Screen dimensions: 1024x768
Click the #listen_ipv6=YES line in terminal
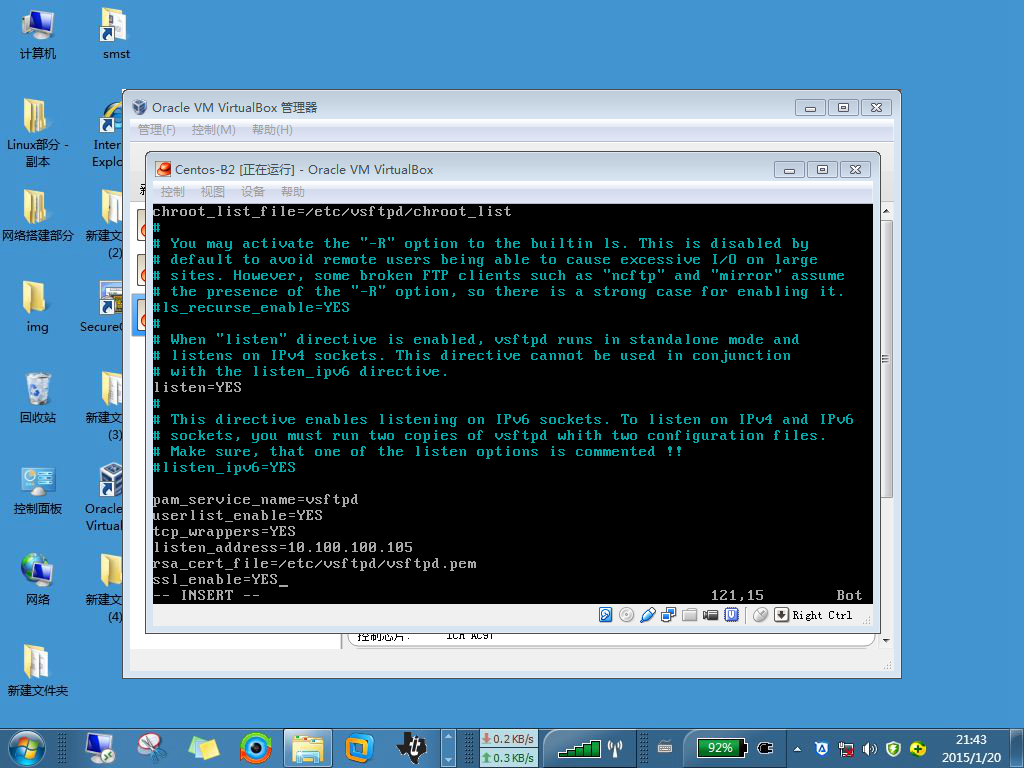click(224, 468)
